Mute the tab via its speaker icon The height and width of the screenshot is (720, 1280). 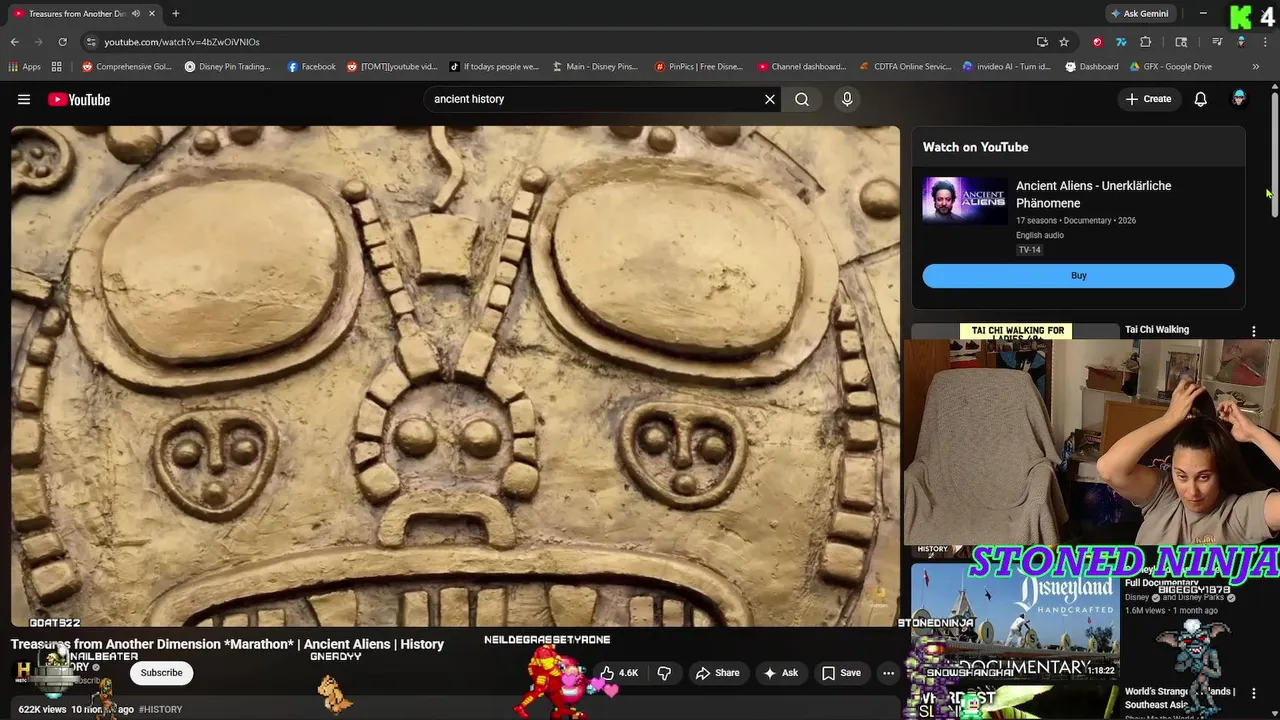pos(135,13)
